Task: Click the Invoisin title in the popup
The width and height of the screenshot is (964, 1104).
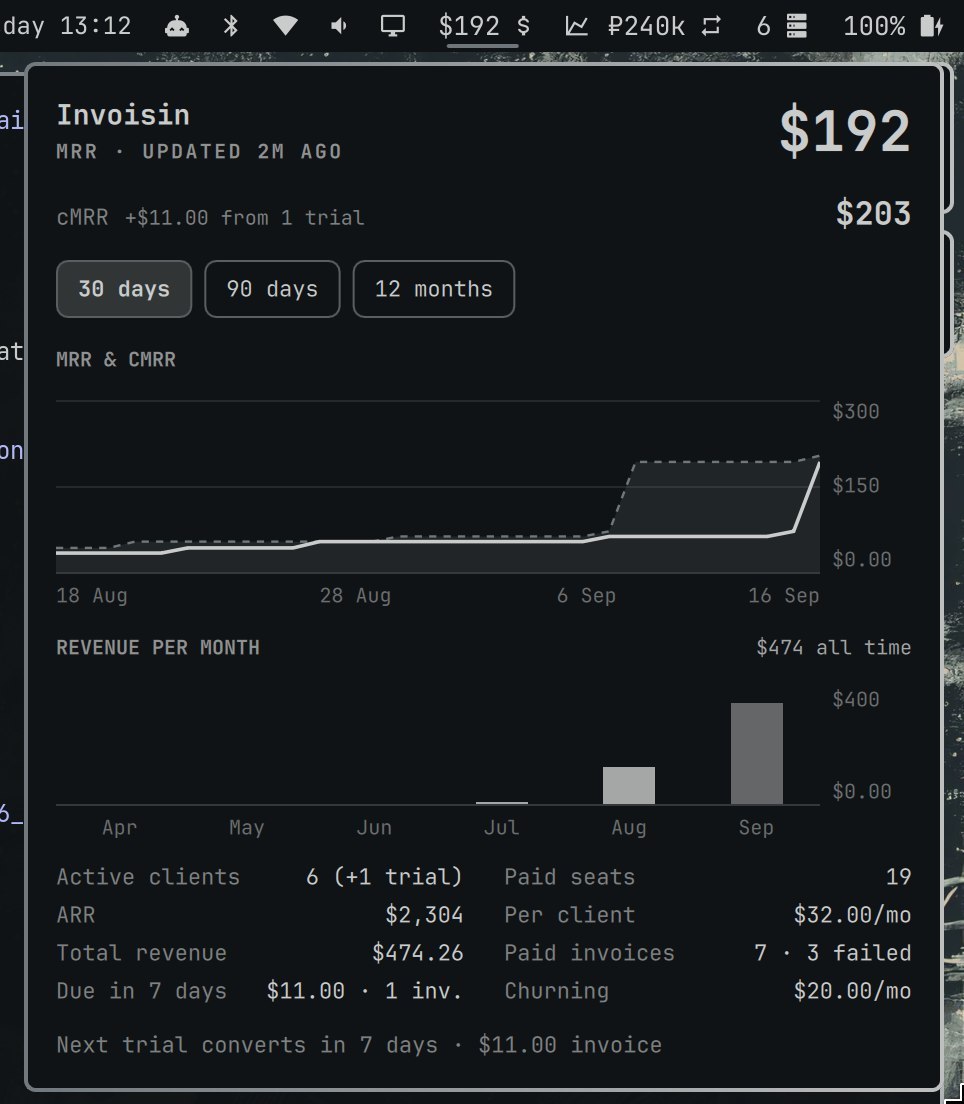Action: click(123, 115)
